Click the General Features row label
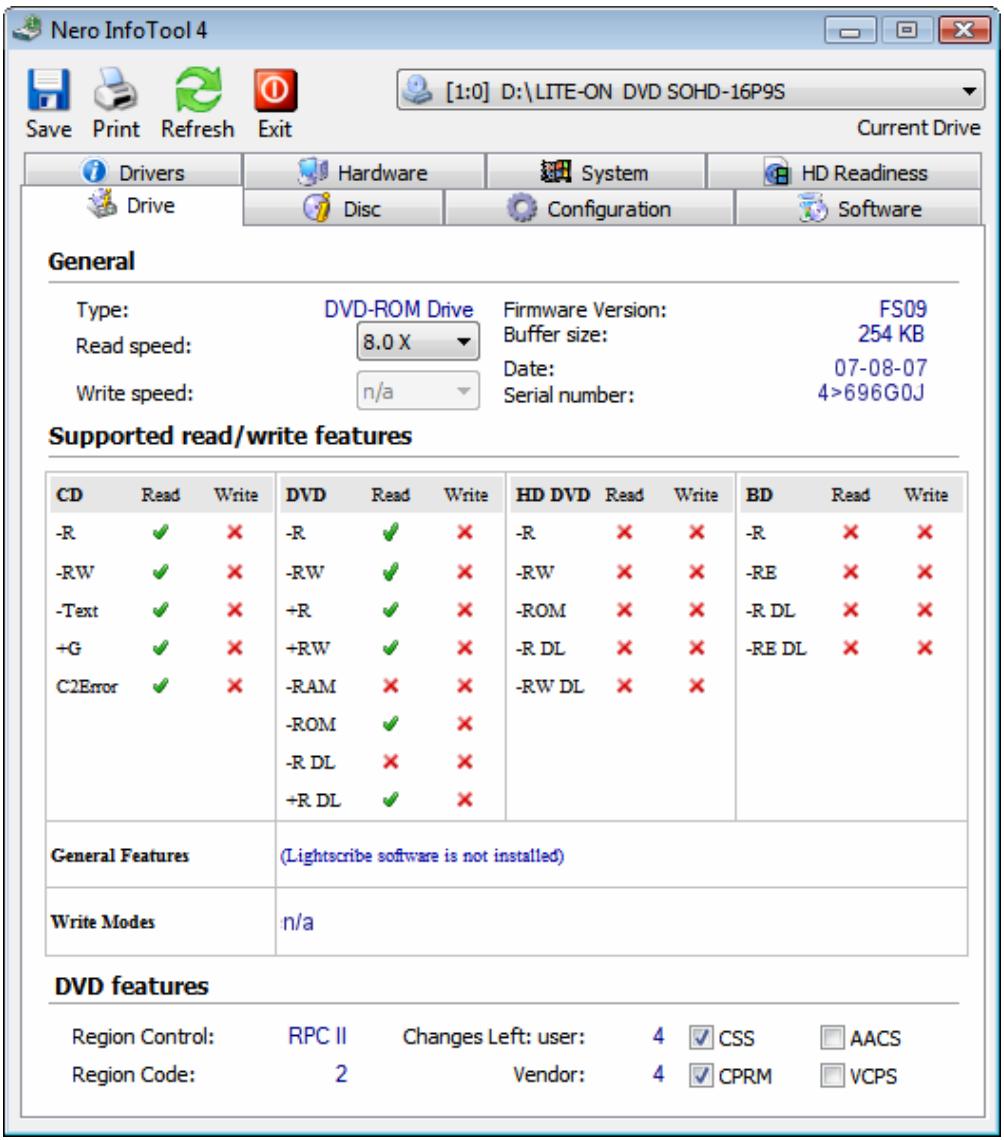The image size is (1004, 1140). click(120, 855)
